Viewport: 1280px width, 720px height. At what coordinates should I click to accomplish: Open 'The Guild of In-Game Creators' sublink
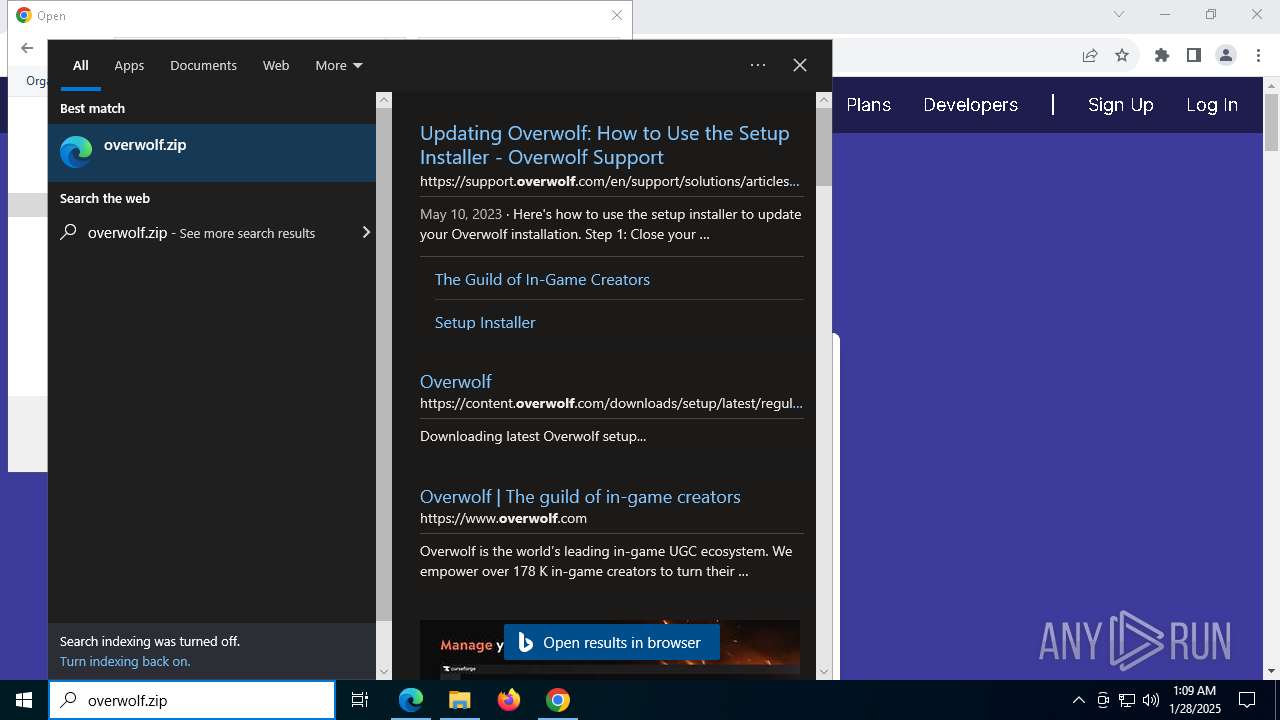542,279
